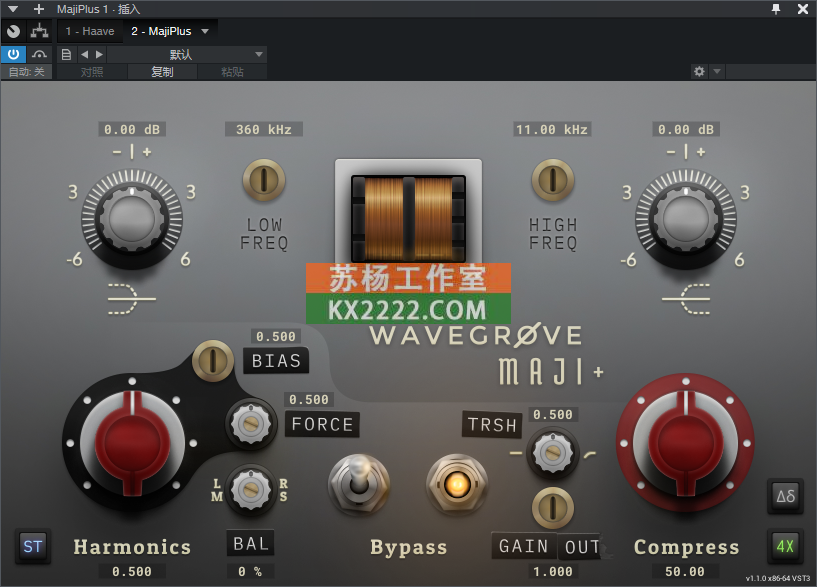This screenshot has height=587, width=817.
Task: Select the GAIN label
Action: click(524, 546)
